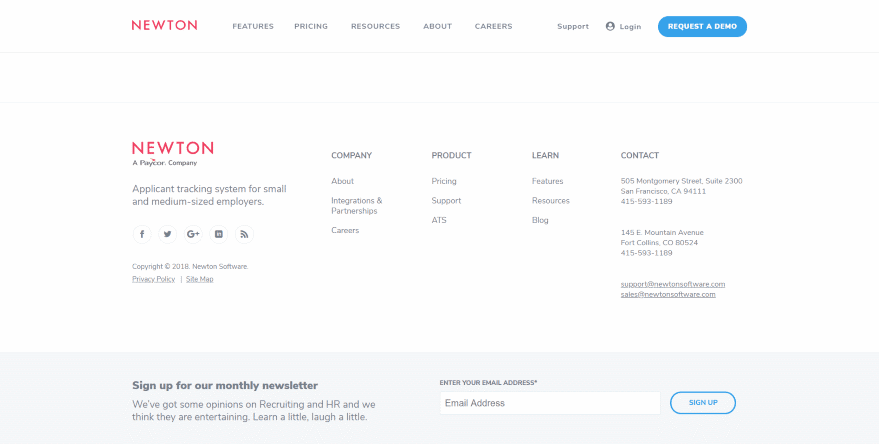
Task: Open the Resources link under Learn
Action: tap(550, 201)
